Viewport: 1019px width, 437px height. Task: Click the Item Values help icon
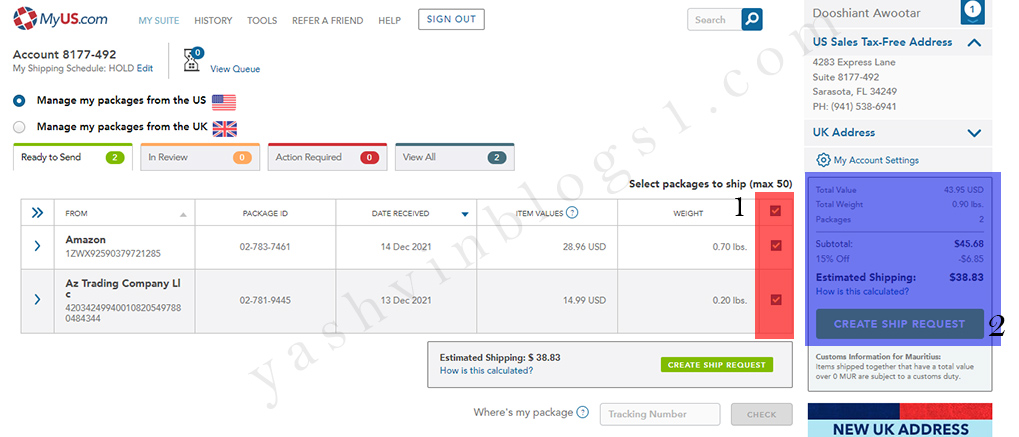[572, 212]
